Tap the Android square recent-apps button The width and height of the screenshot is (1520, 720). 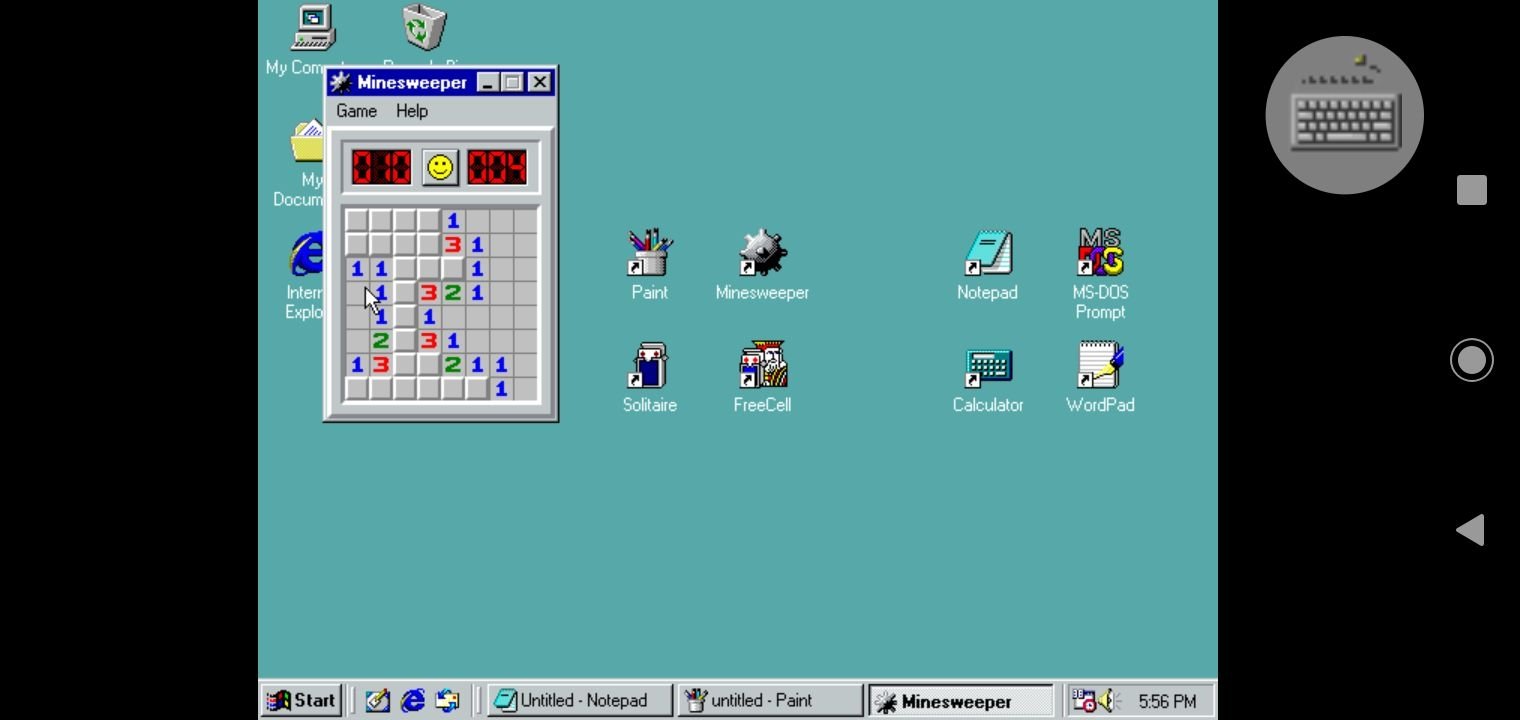coord(1472,190)
